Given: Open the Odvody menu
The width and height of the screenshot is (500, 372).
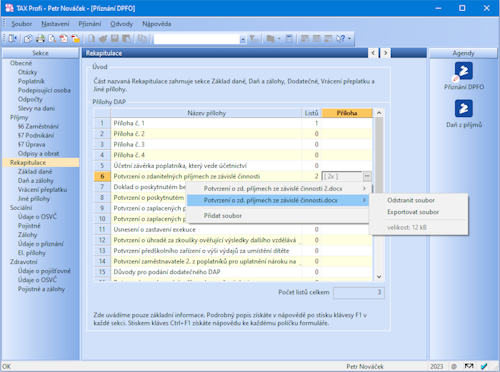Looking at the screenshot, I should click(x=122, y=24).
